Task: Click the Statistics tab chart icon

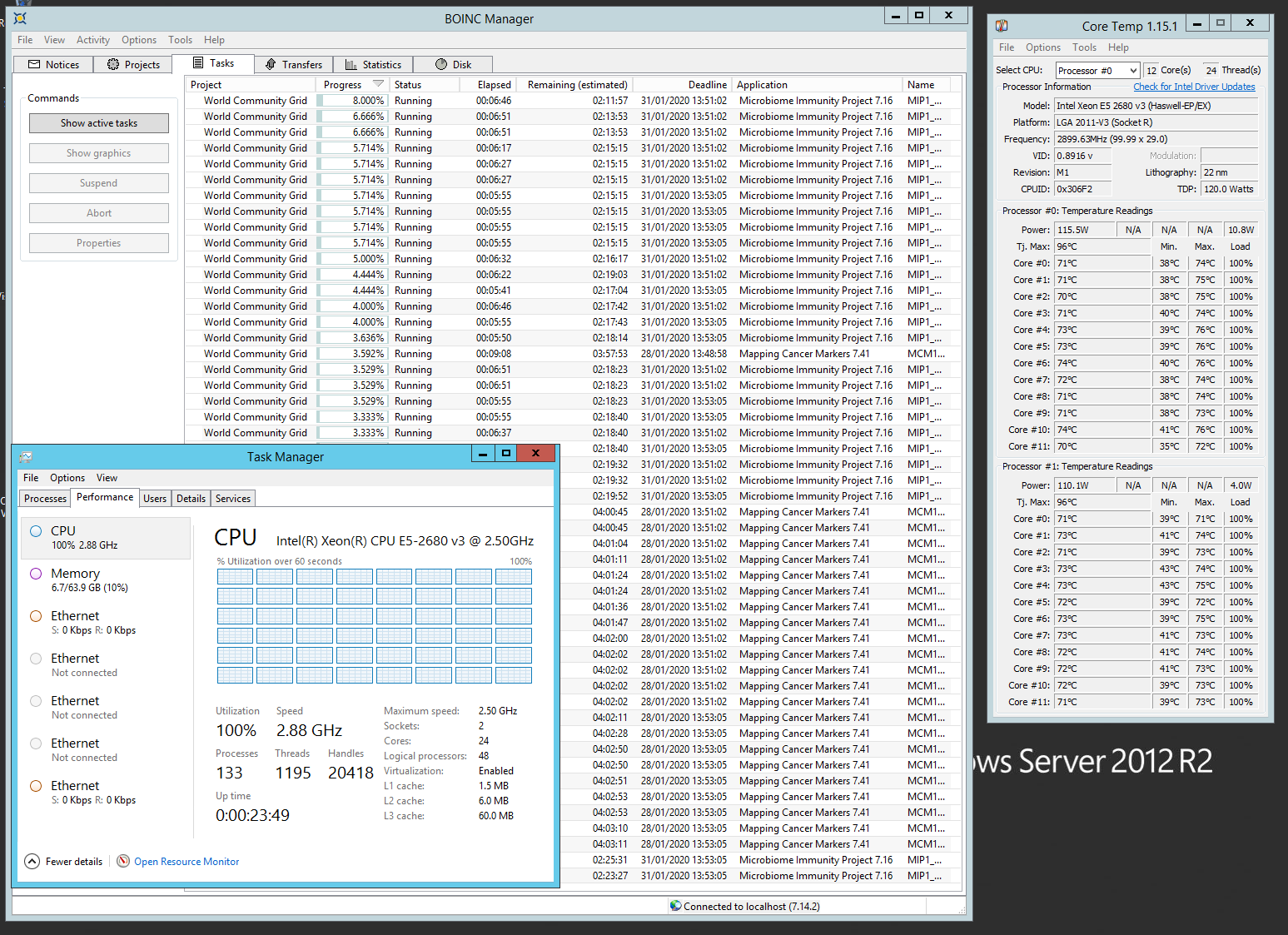Action: (351, 64)
